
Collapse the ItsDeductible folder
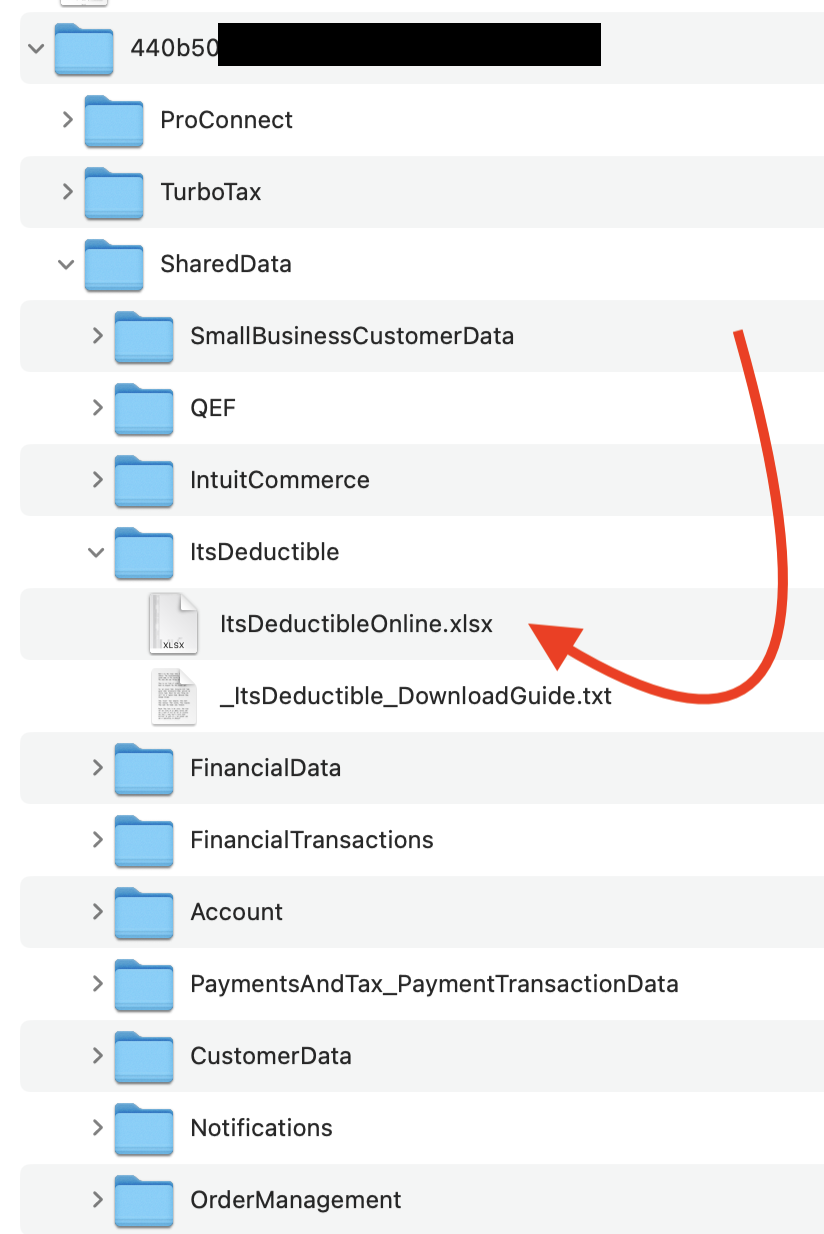click(x=96, y=552)
